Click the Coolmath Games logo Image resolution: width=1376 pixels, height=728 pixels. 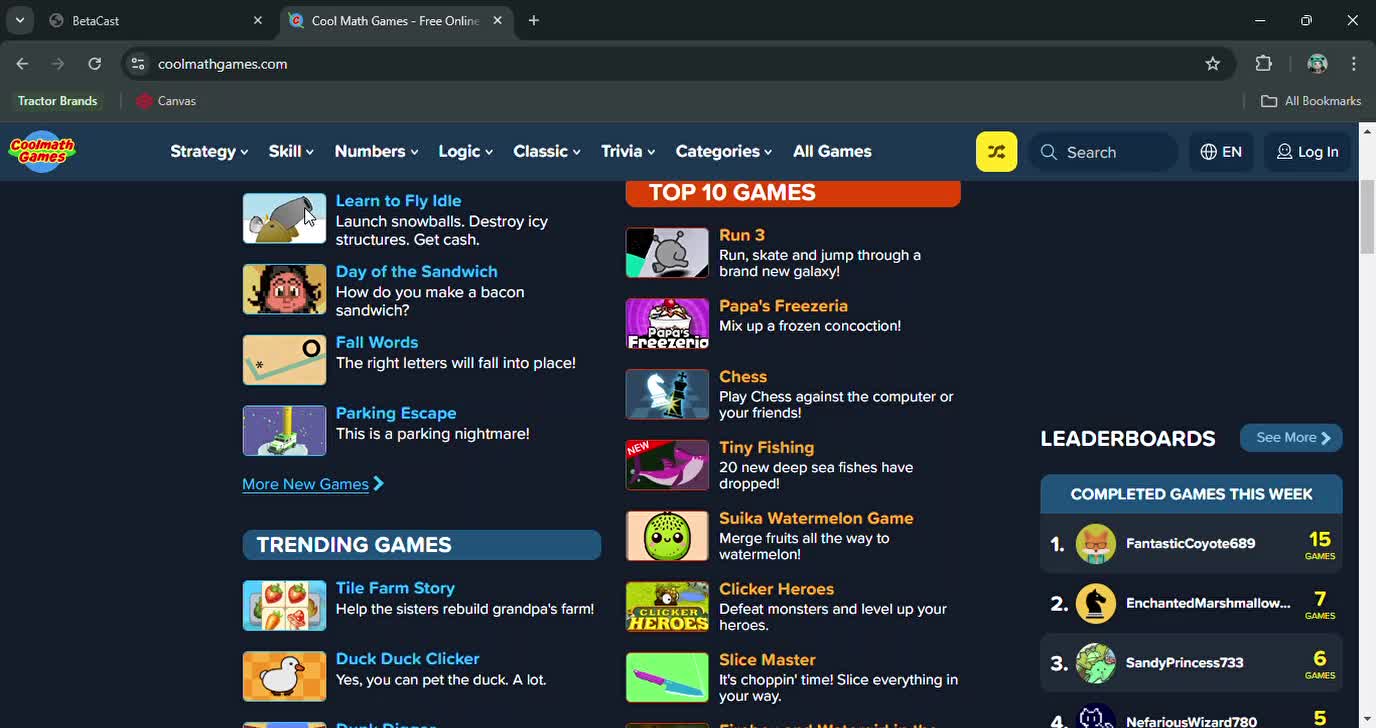pos(42,152)
